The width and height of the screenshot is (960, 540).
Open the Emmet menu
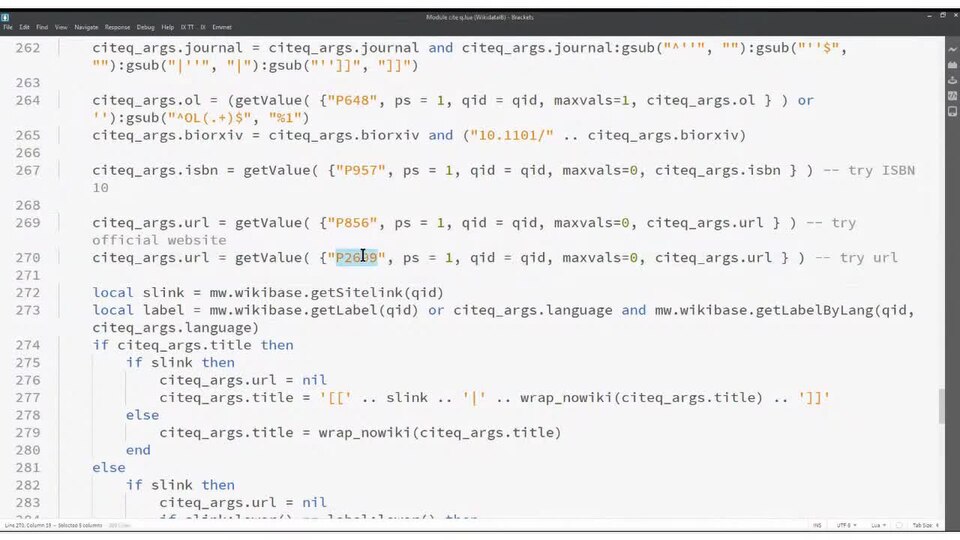click(222, 27)
